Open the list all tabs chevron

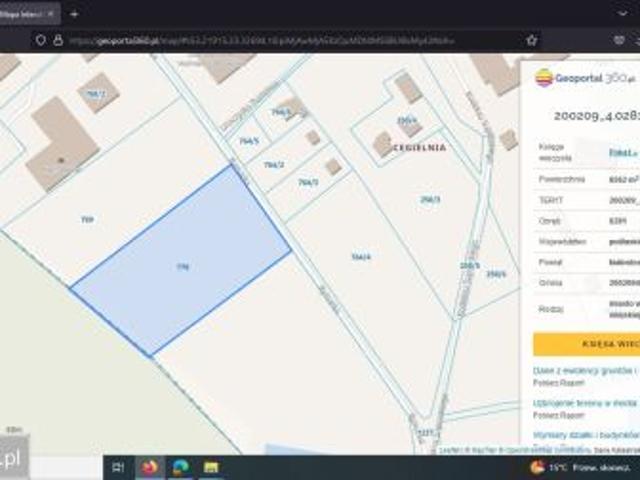[622, 13]
